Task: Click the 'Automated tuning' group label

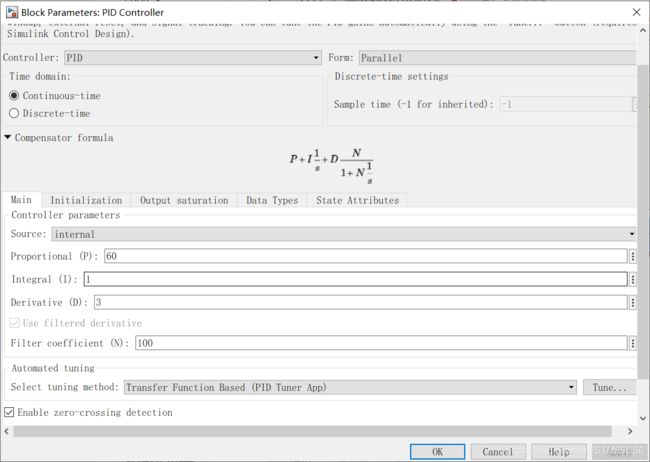Action: (53, 368)
